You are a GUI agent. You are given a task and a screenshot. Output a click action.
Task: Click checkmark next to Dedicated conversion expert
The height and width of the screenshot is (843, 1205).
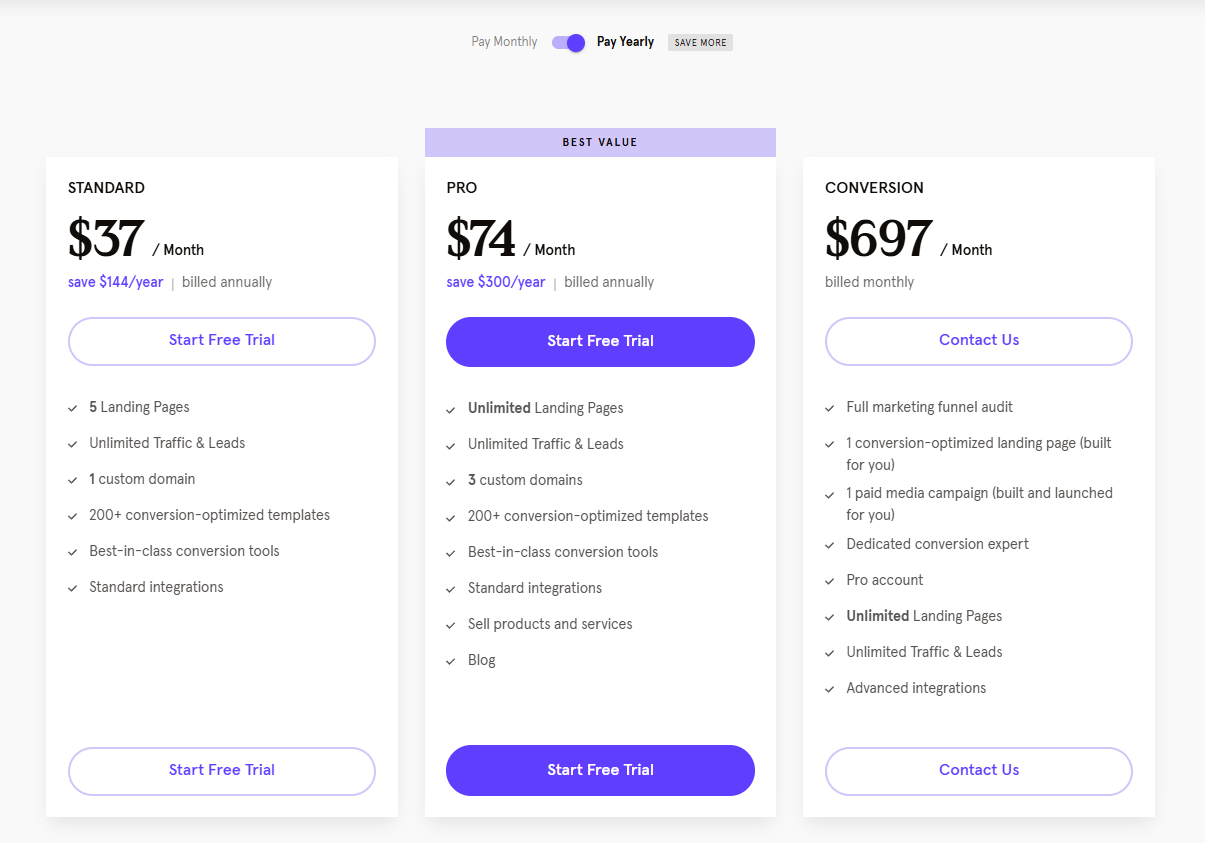click(x=830, y=545)
